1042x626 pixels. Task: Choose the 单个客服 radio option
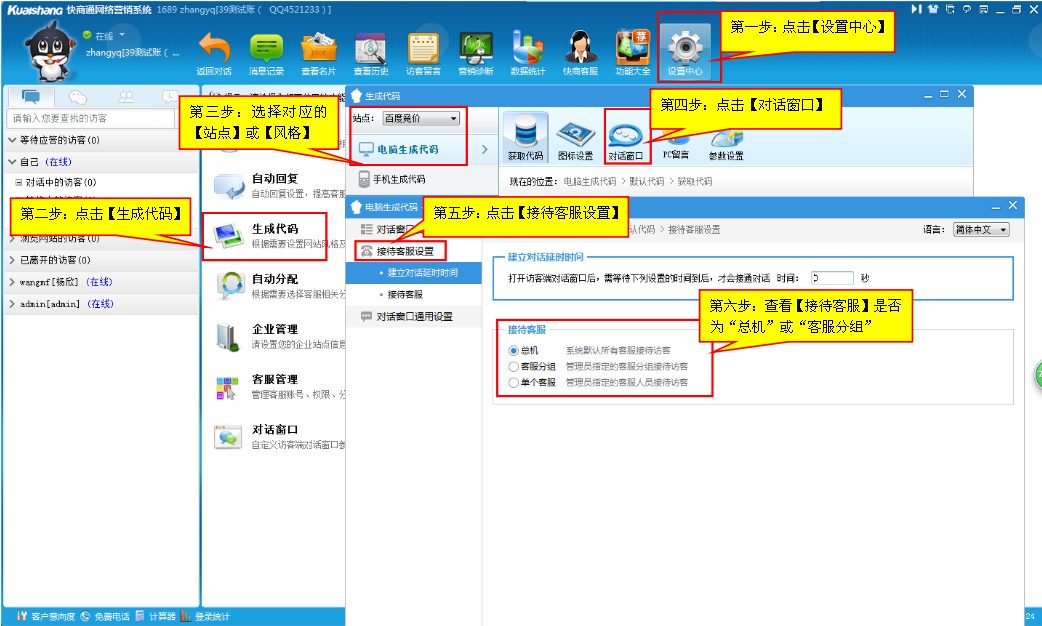514,383
